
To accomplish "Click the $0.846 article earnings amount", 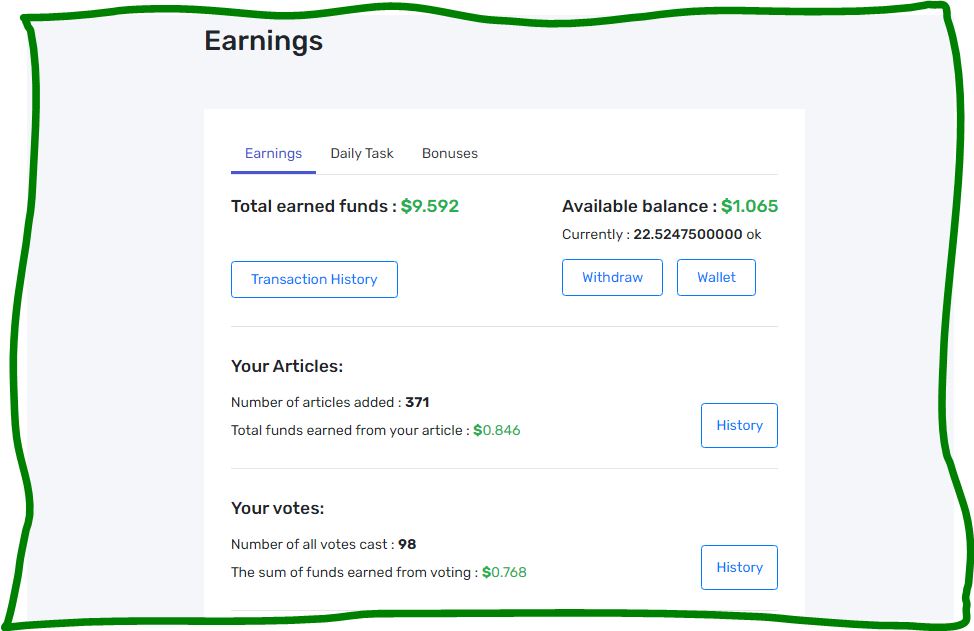I will click(497, 430).
